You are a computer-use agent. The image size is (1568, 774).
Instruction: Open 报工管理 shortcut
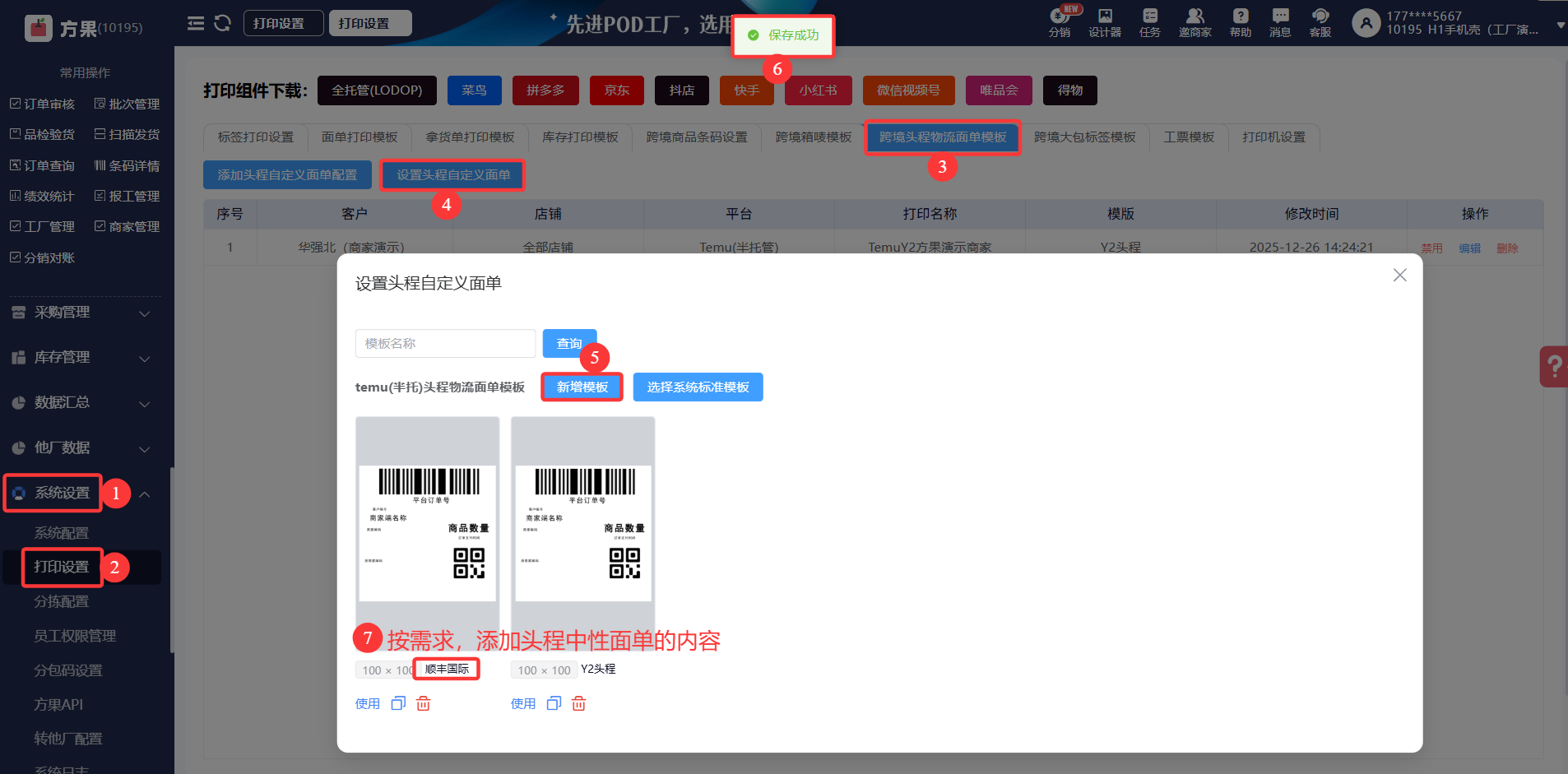tap(127, 196)
